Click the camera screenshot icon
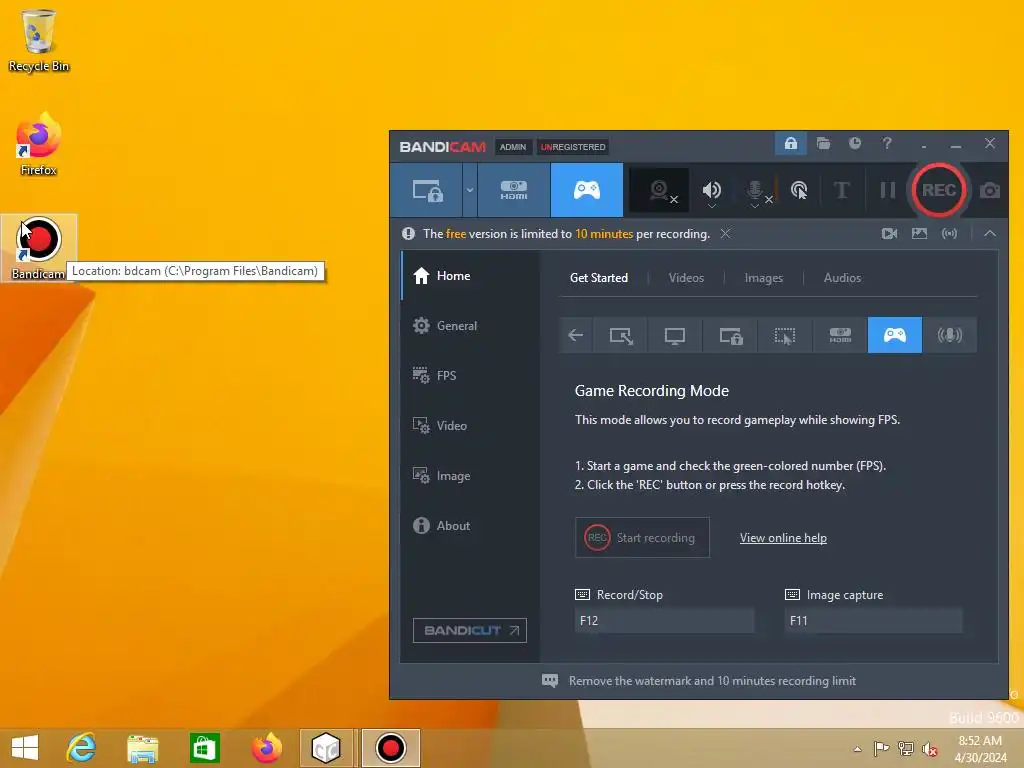 [x=989, y=190]
